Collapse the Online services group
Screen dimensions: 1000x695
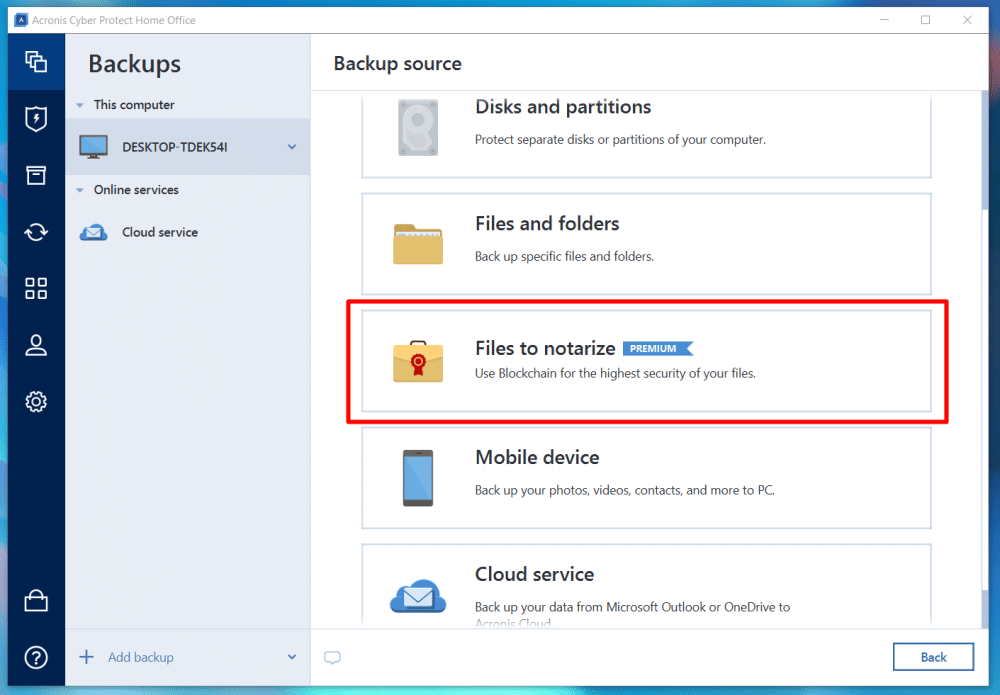(81, 190)
